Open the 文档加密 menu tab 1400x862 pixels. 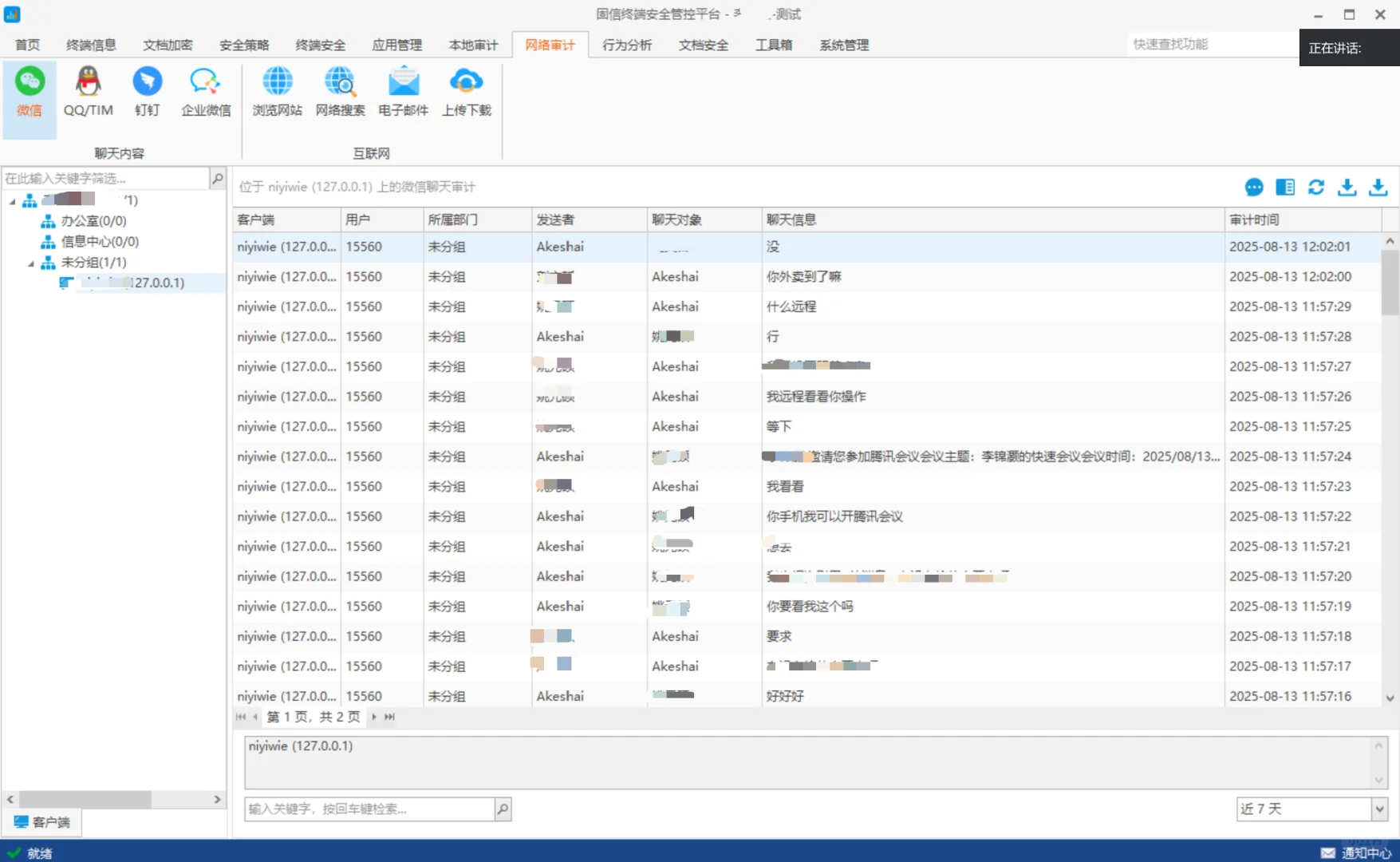167,45
